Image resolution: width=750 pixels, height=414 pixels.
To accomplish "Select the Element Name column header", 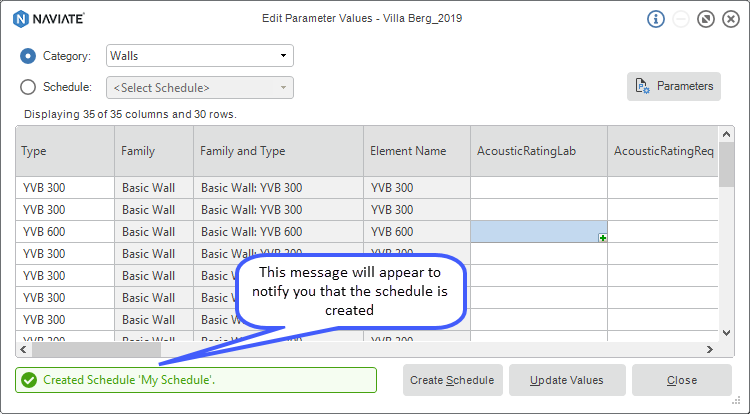I will tap(416, 151).
